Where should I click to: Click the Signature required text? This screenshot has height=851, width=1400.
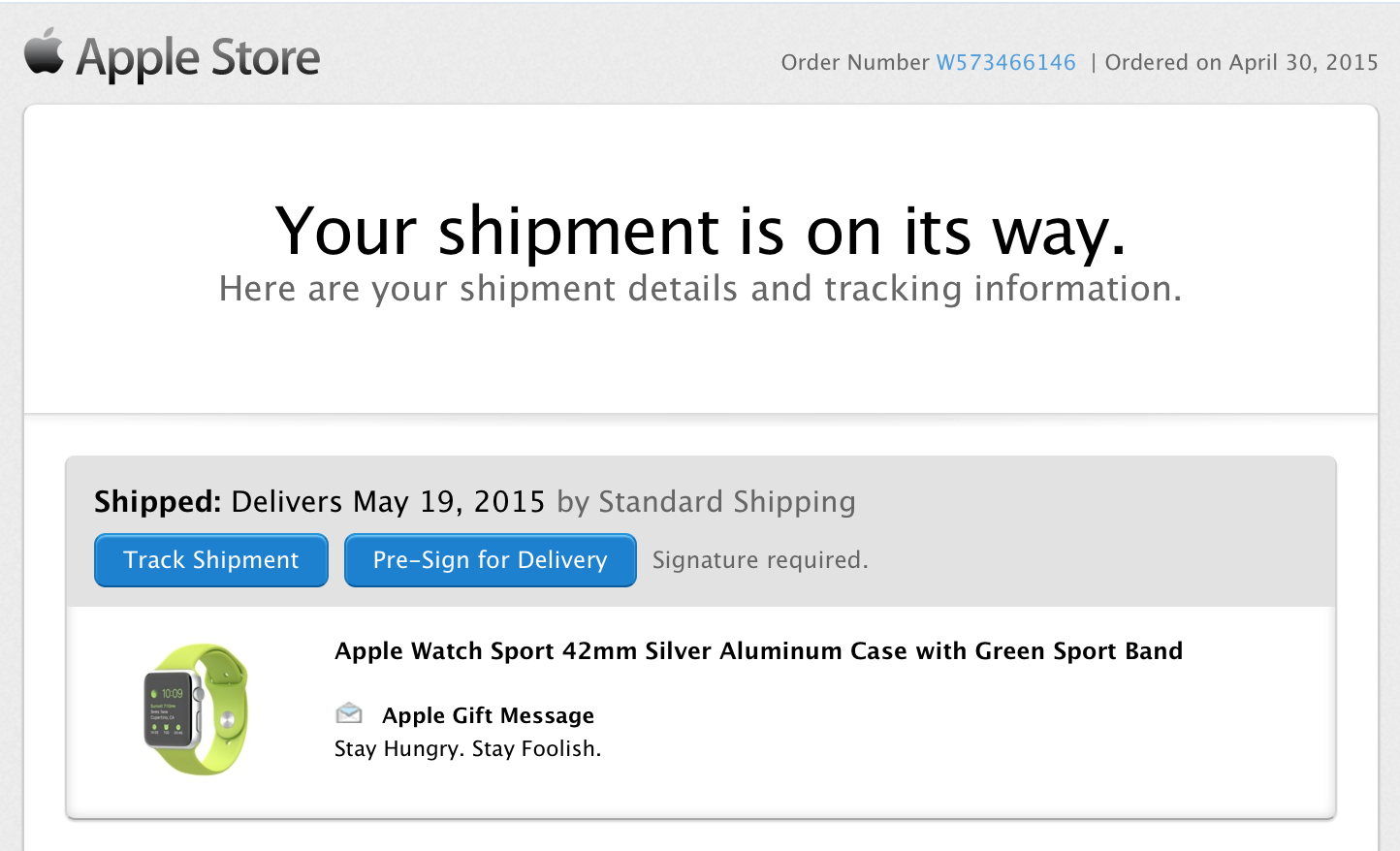[760, 560]
